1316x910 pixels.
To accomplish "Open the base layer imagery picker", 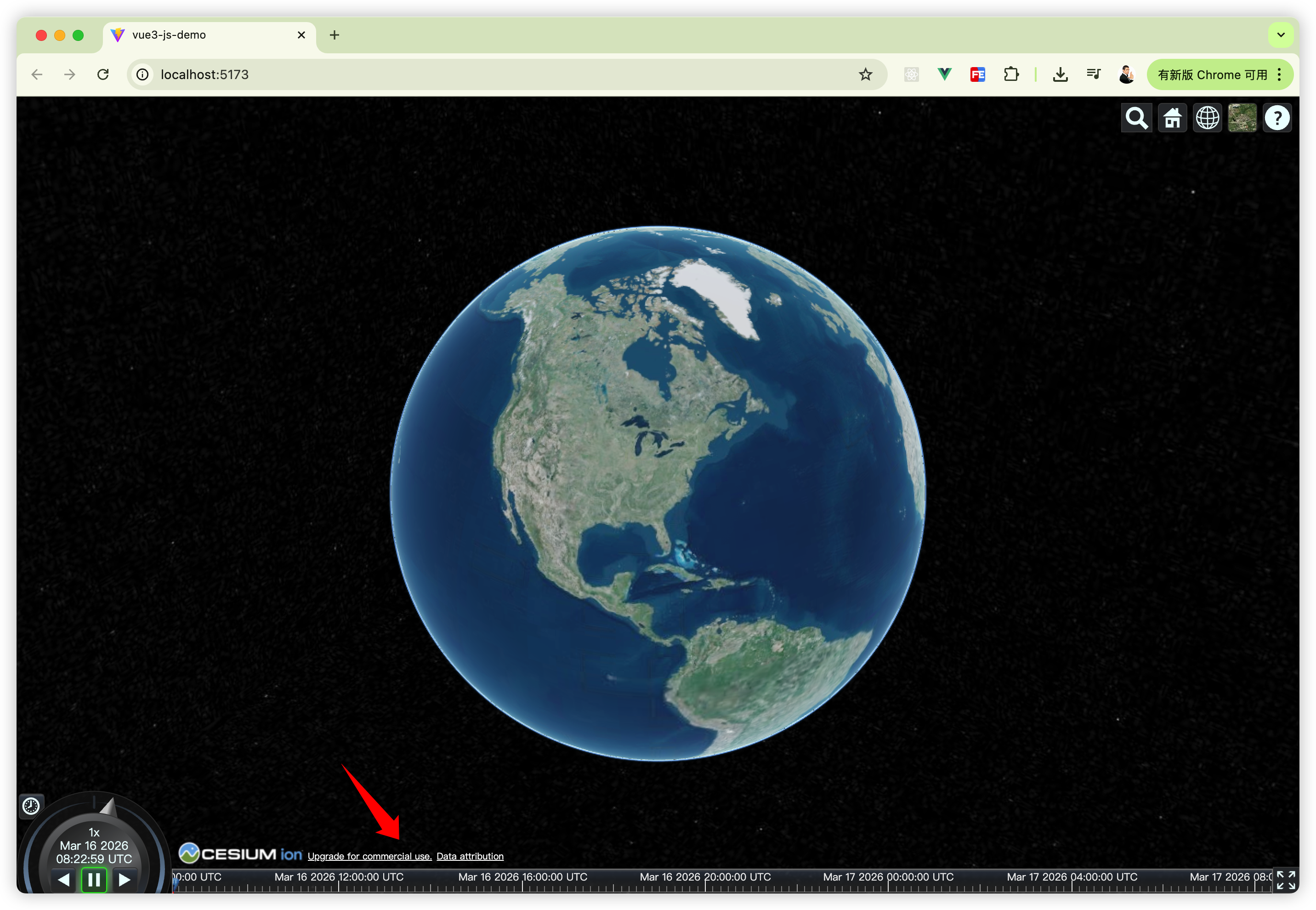I will pos(1242,118).
